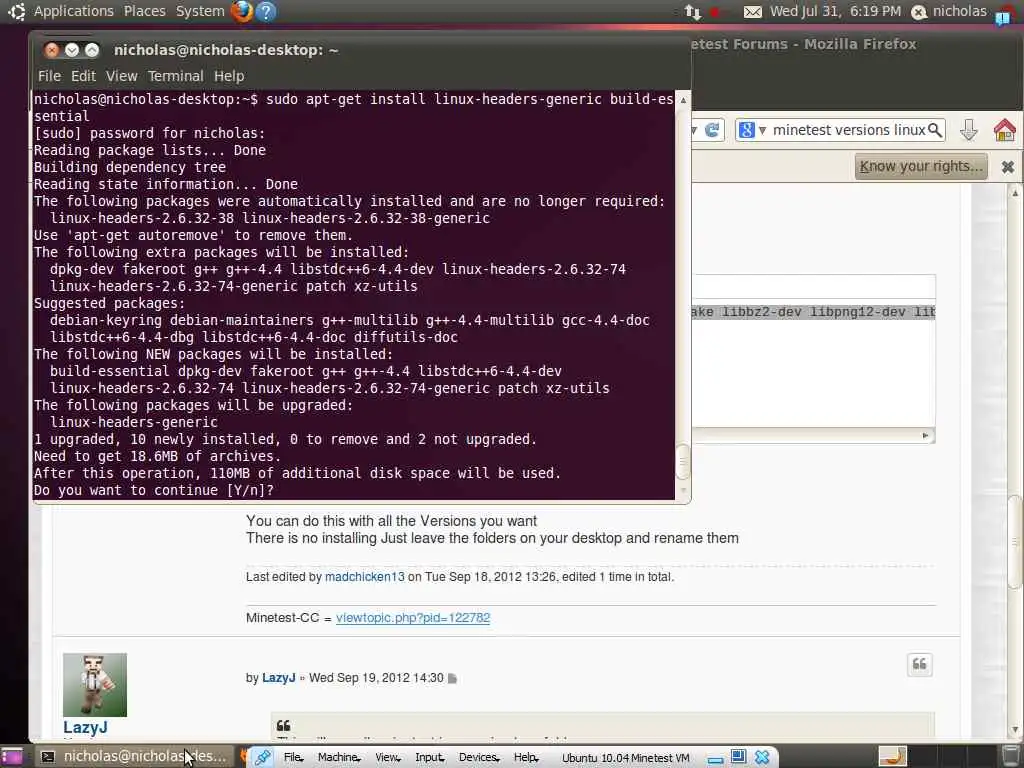Open the VirtualBox Input menu
Viewport: 1024px width, 768px height.
click(429, 758)
